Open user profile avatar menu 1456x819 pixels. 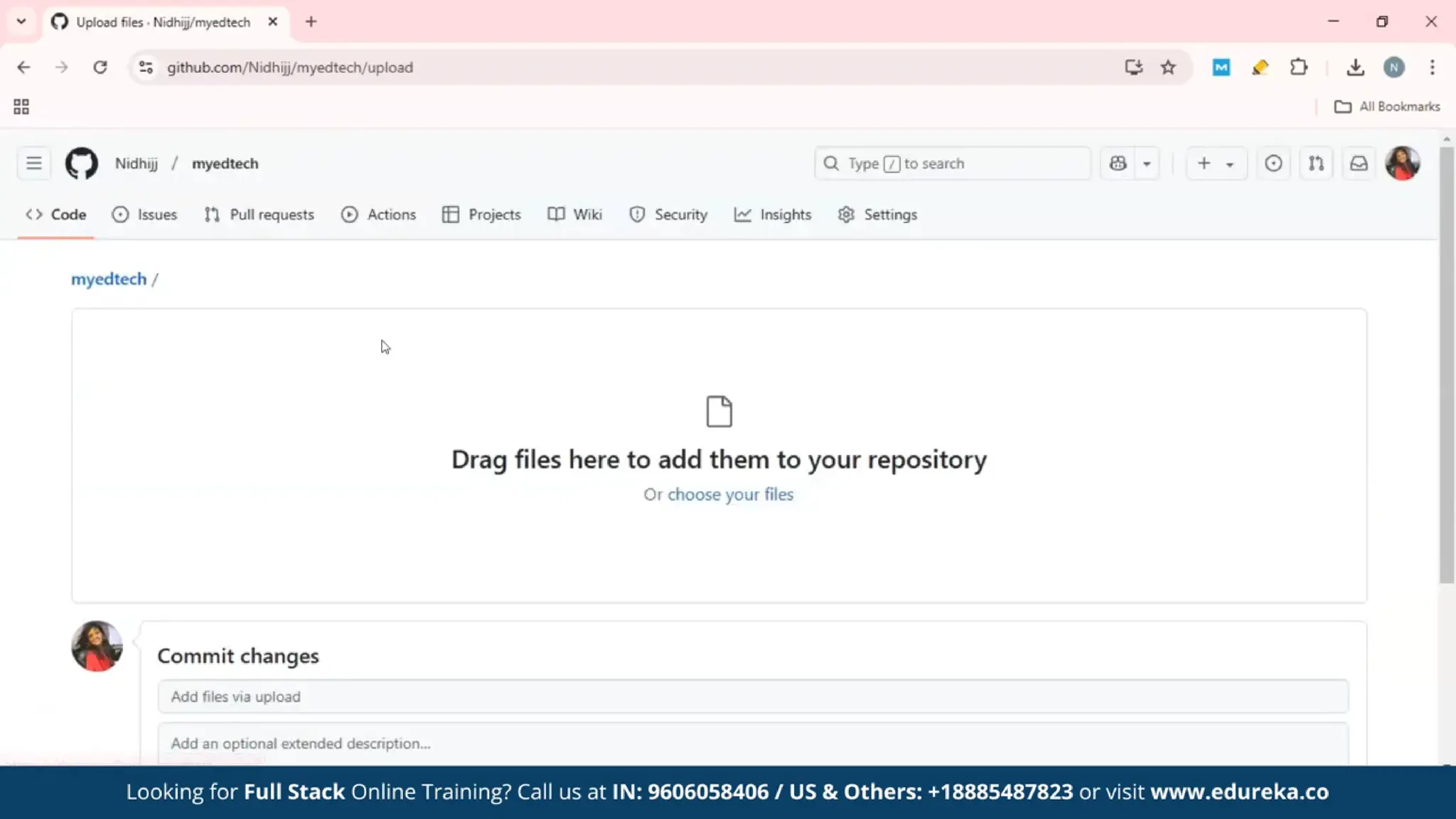tap(1403, 164)
